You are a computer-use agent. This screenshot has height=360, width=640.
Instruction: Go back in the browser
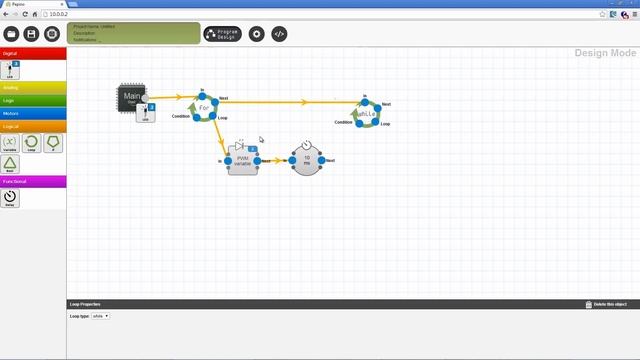coord(6,14)
